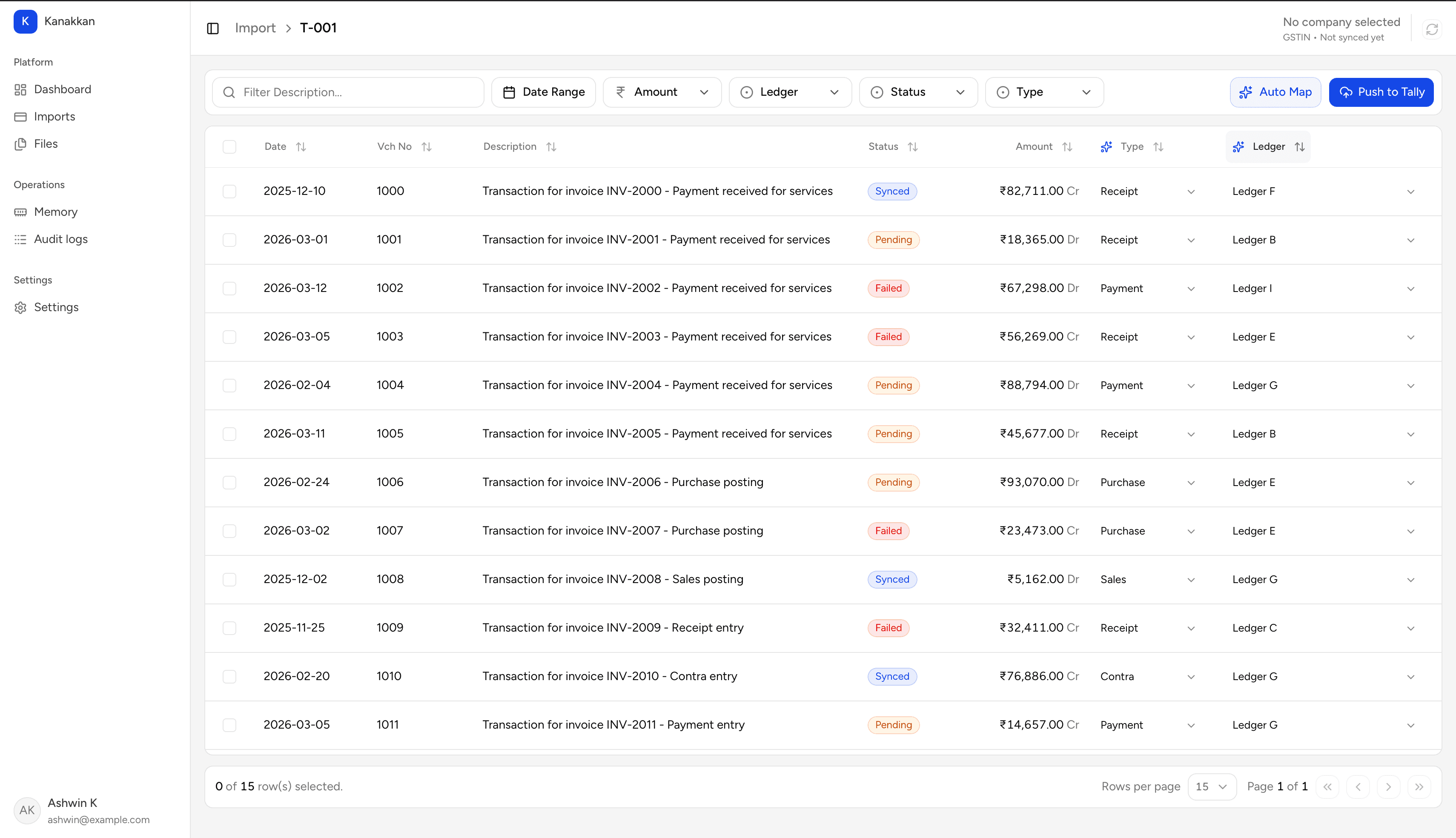Viewport: 1456px width, 838px height.
Task: Sort by Vch No arrows
Action: coord(426,147)
